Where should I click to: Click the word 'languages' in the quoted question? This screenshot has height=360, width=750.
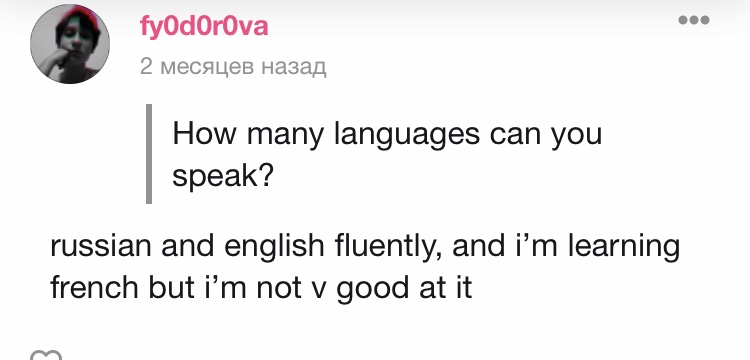click(x=406, y=134)
